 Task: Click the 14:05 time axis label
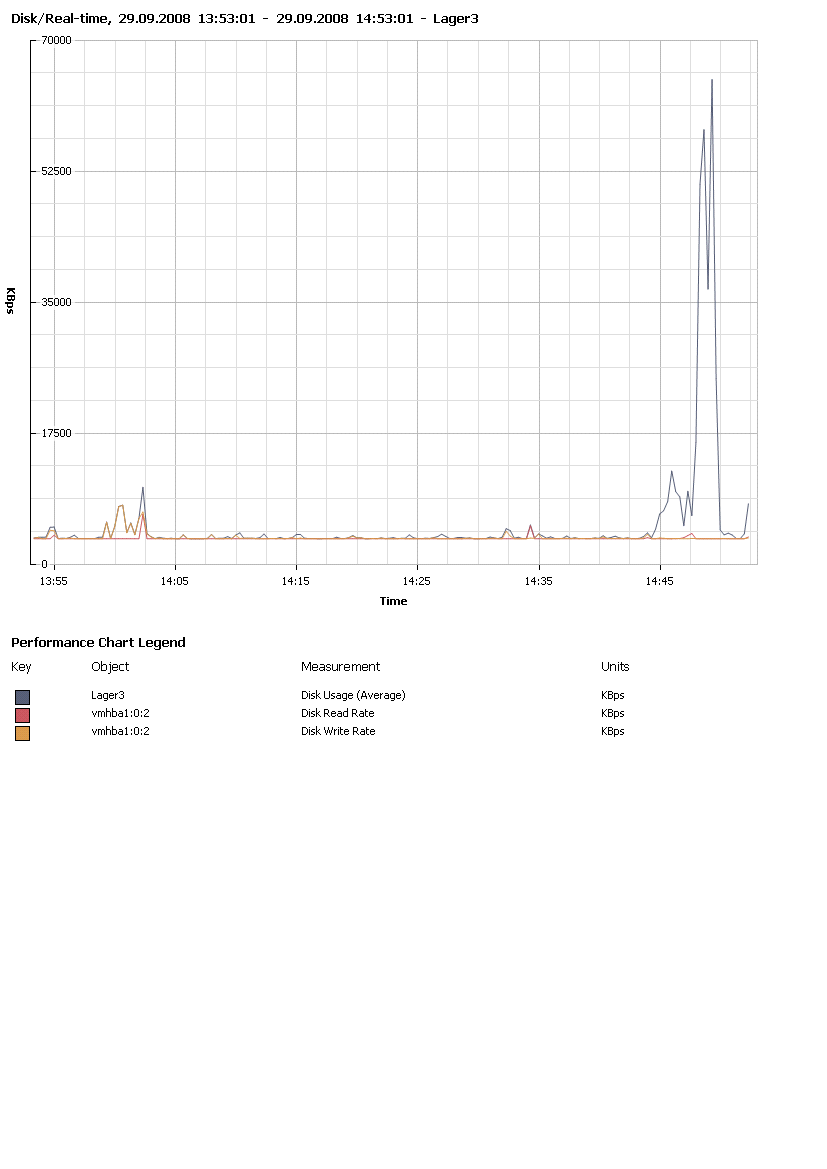174,582
